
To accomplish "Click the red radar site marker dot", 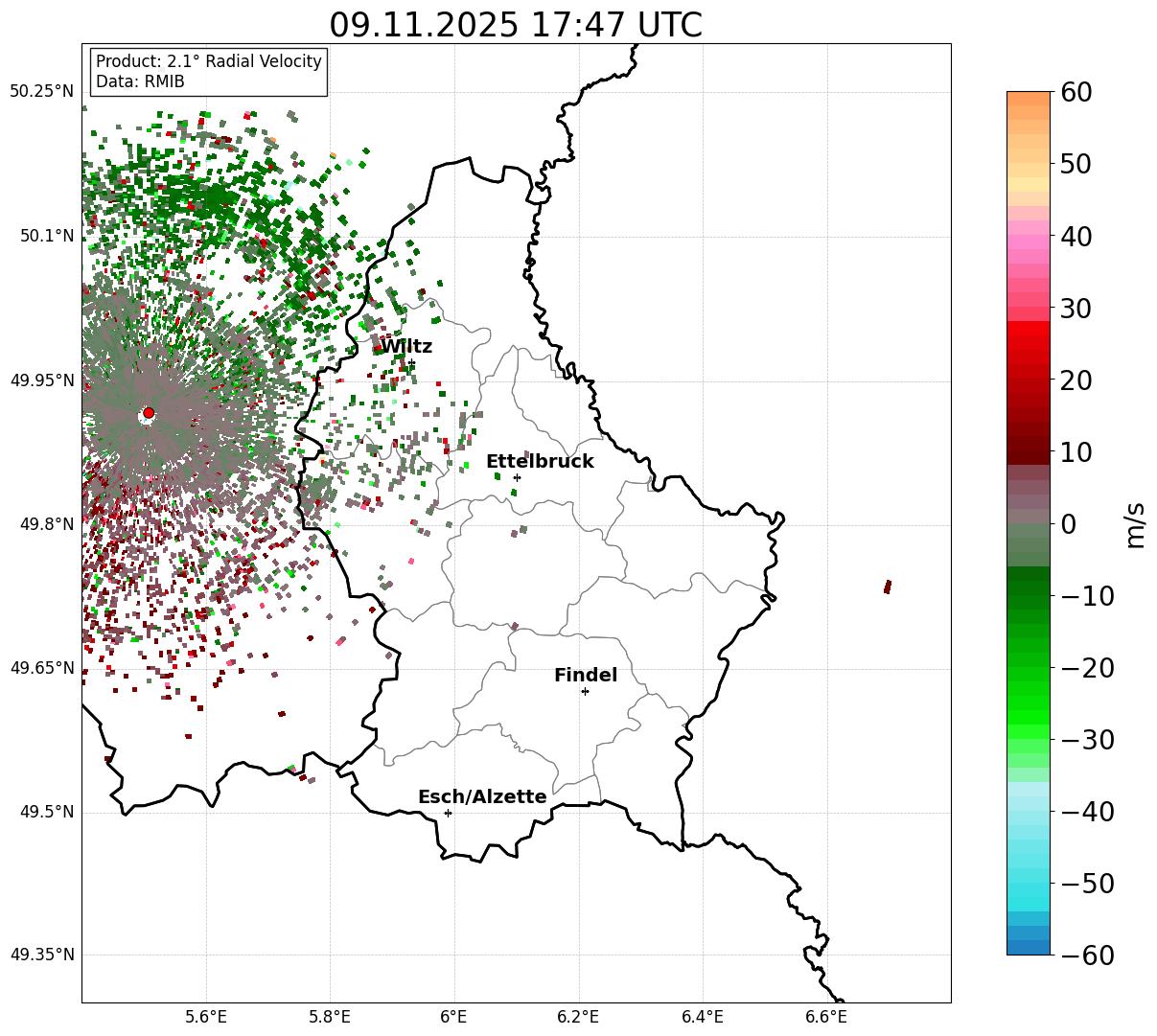I will (x=149, y=413).
